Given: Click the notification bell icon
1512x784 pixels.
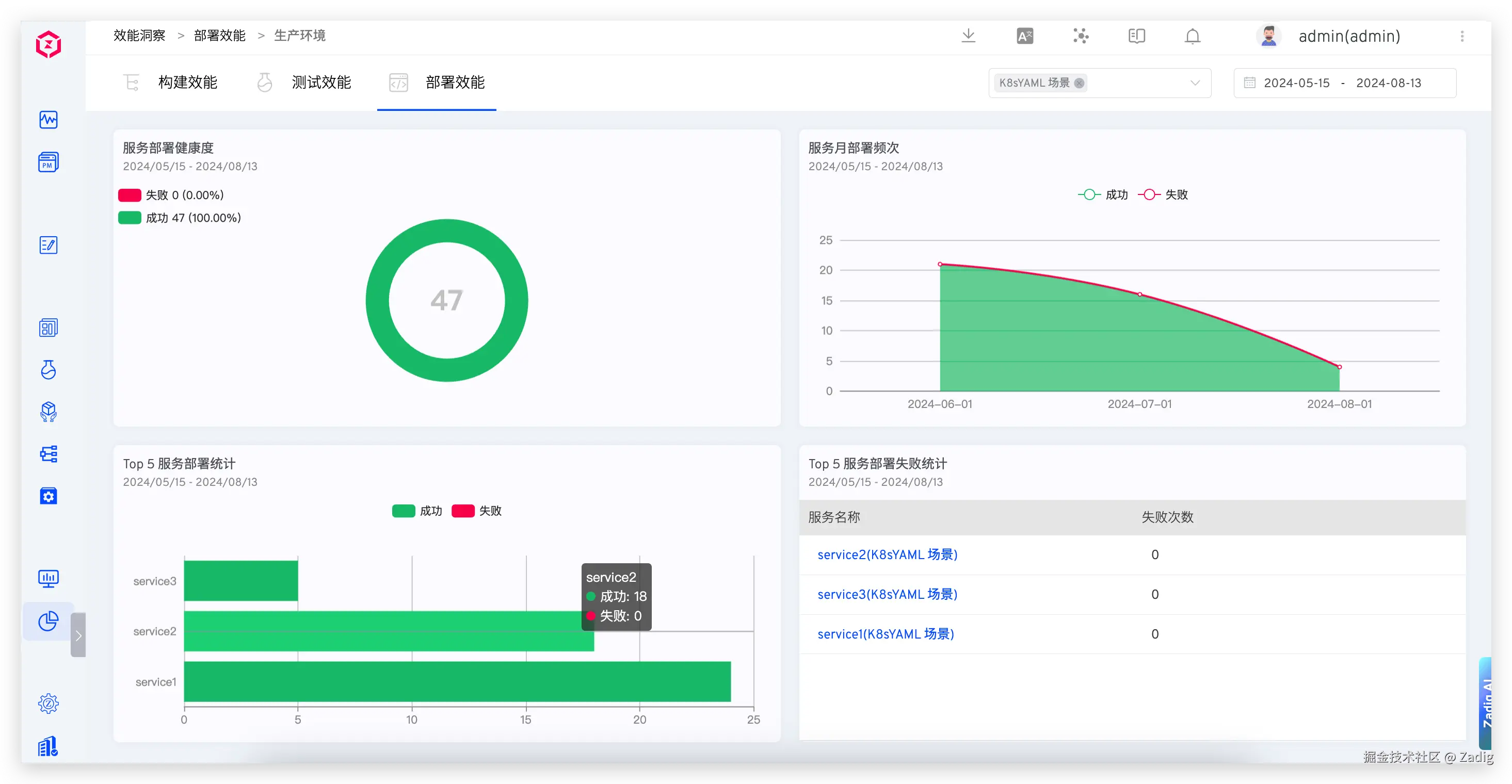Looking at the screenshot, I should (x=1192, y=37).
